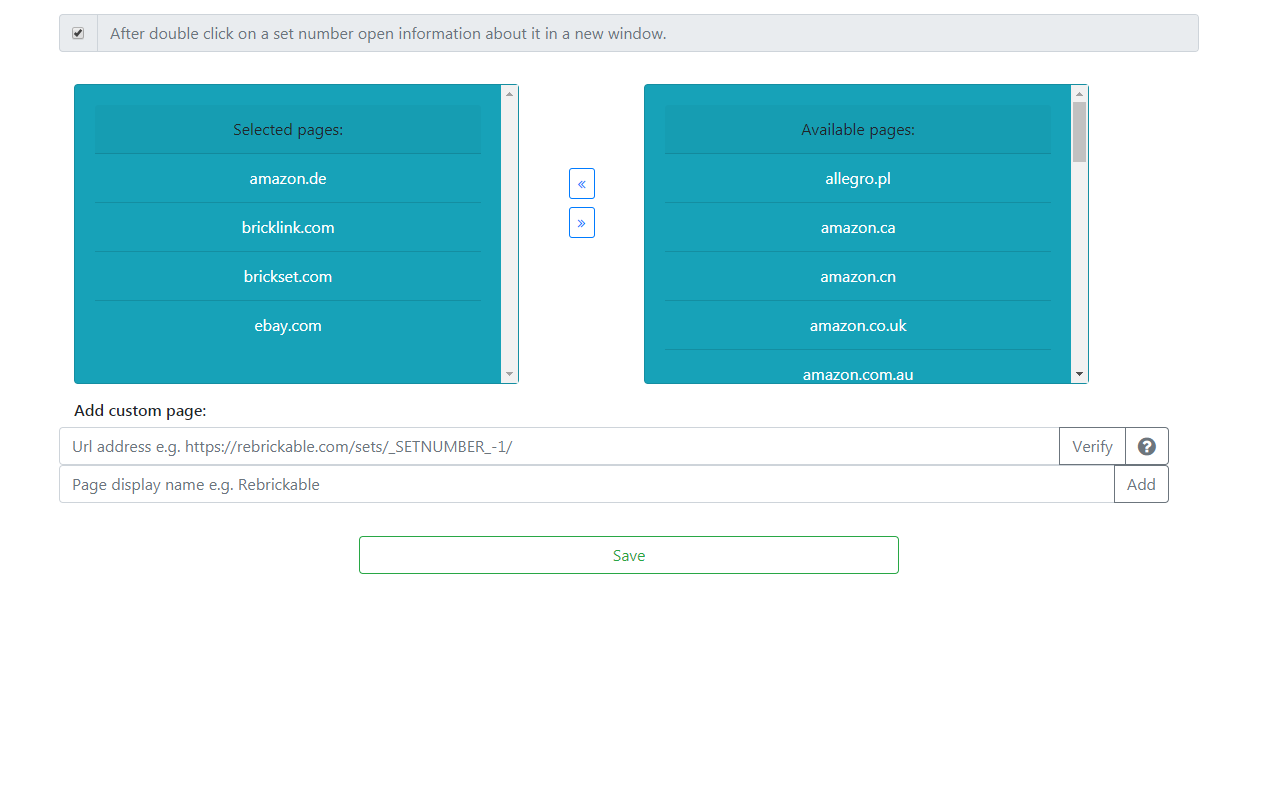Screen dimensions: 1280x800
Task: Click the Verify button
Action: pos(1092,446)
